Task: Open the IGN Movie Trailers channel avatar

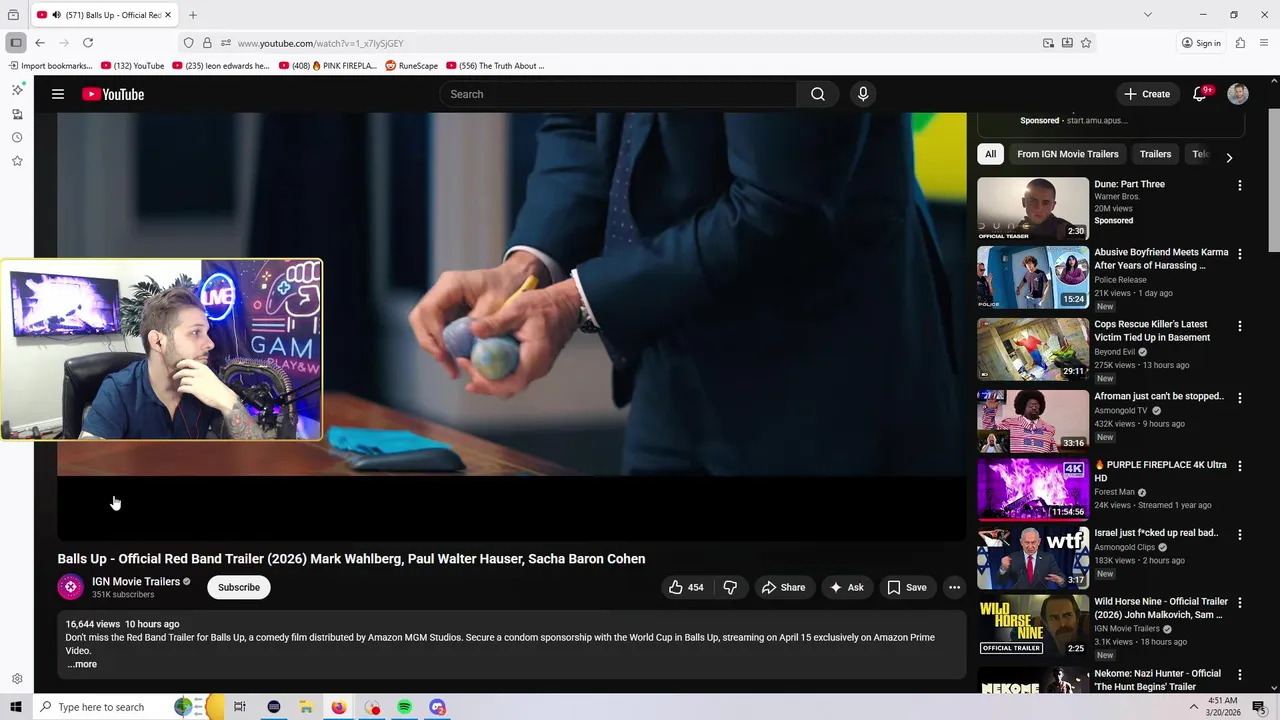Action: (x=70, y=587)
